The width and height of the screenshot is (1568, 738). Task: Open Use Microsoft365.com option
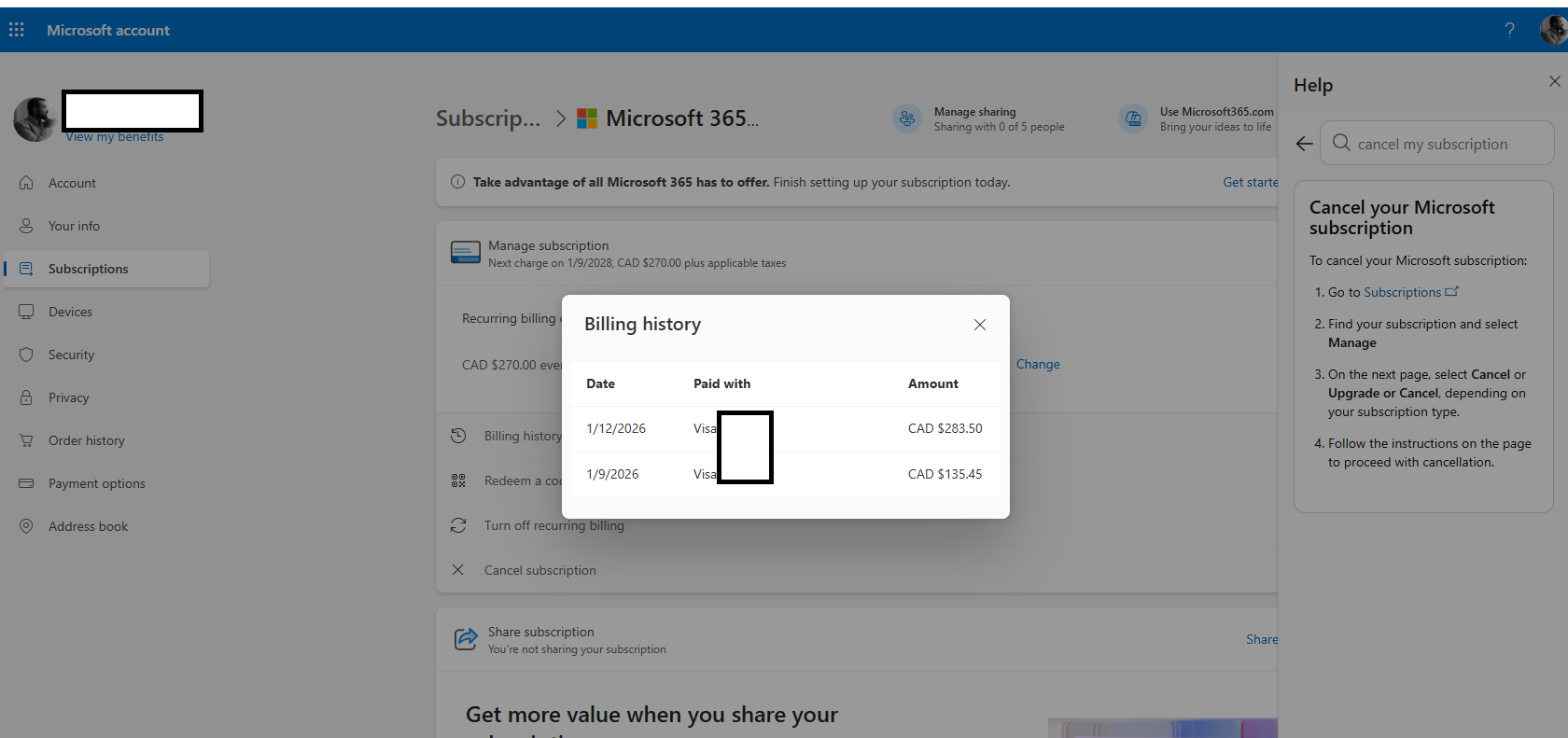pos(1197,118)
